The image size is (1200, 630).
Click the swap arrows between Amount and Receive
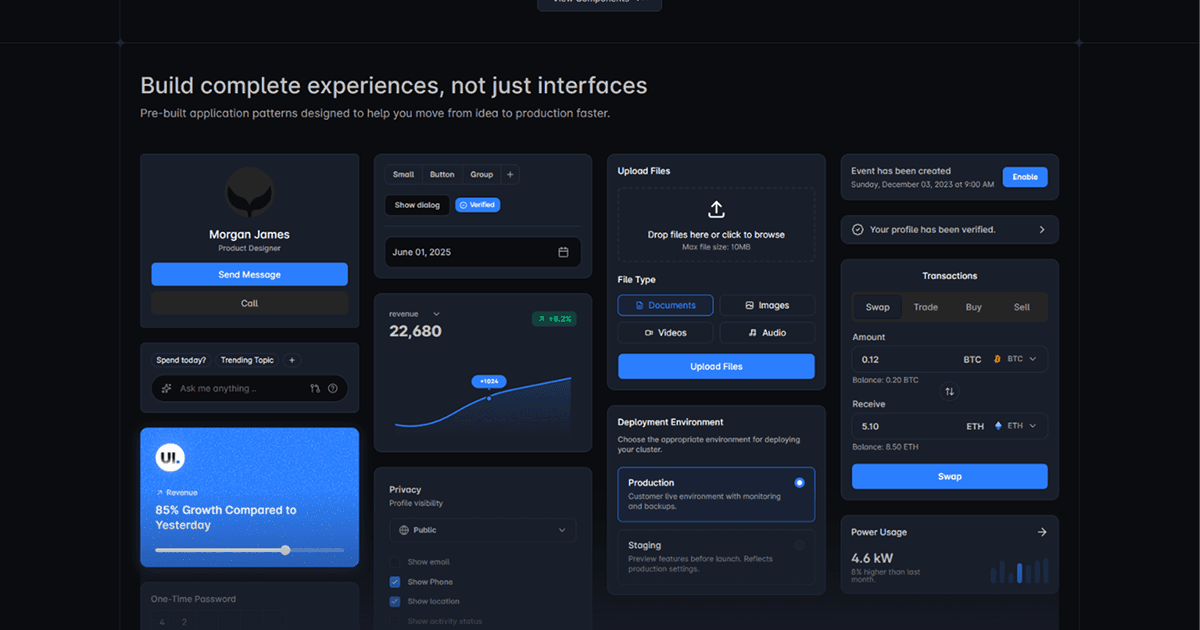pyautogui.click(x=950, y=391)
